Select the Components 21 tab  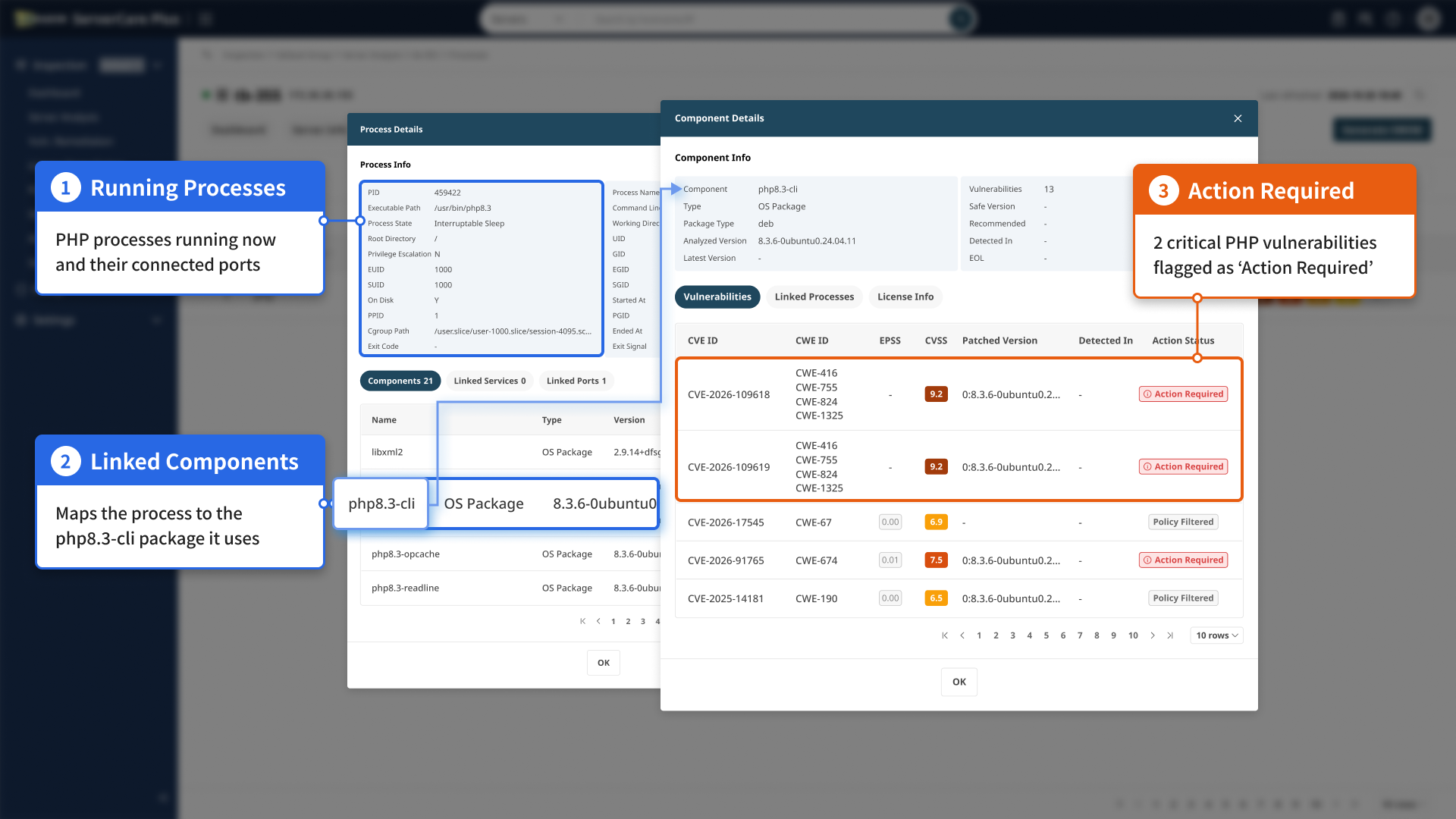coord(400,381)
